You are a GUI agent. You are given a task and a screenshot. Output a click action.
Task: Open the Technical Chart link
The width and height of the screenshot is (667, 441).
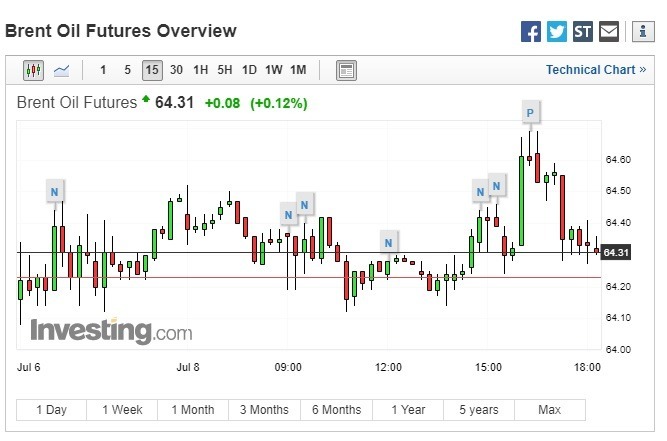click(x=596, y=70)
